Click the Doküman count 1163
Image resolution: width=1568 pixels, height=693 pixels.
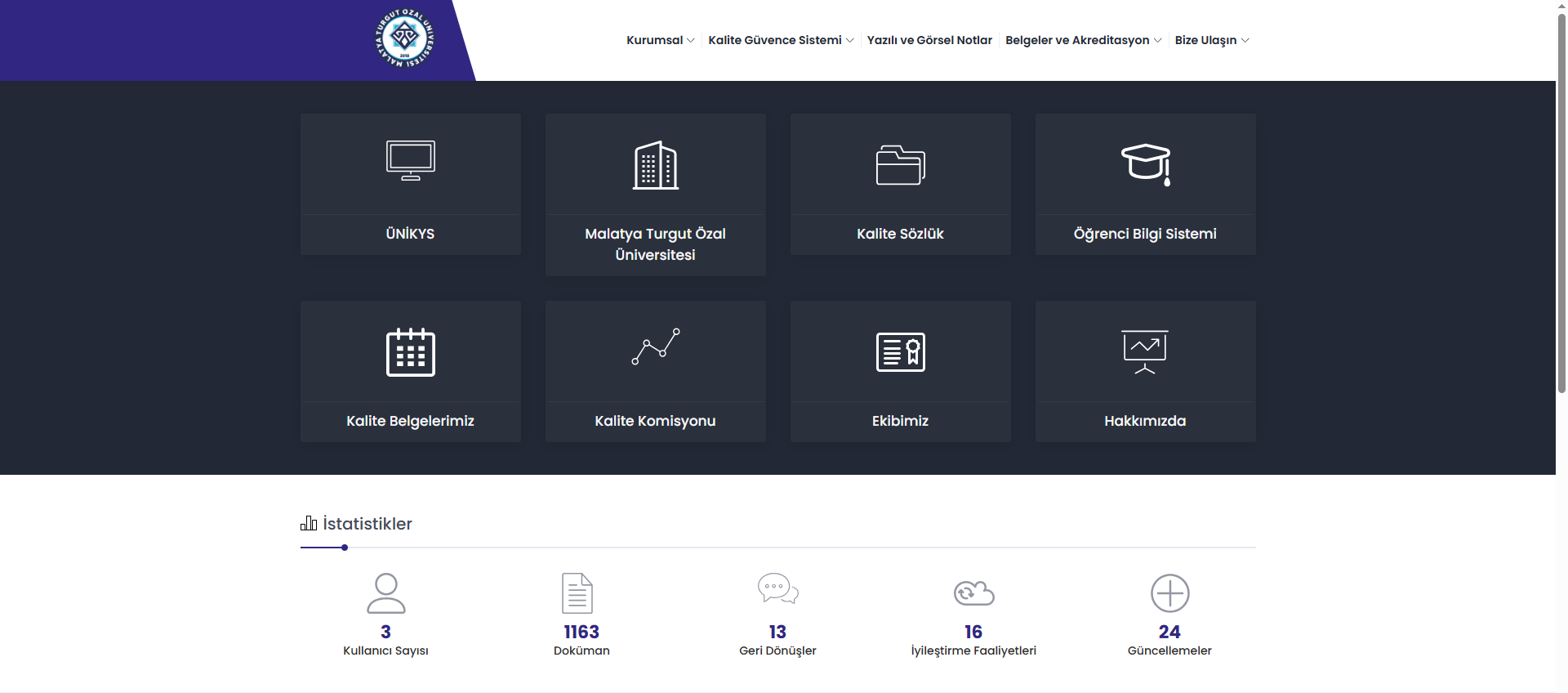(x=581, y=632)
